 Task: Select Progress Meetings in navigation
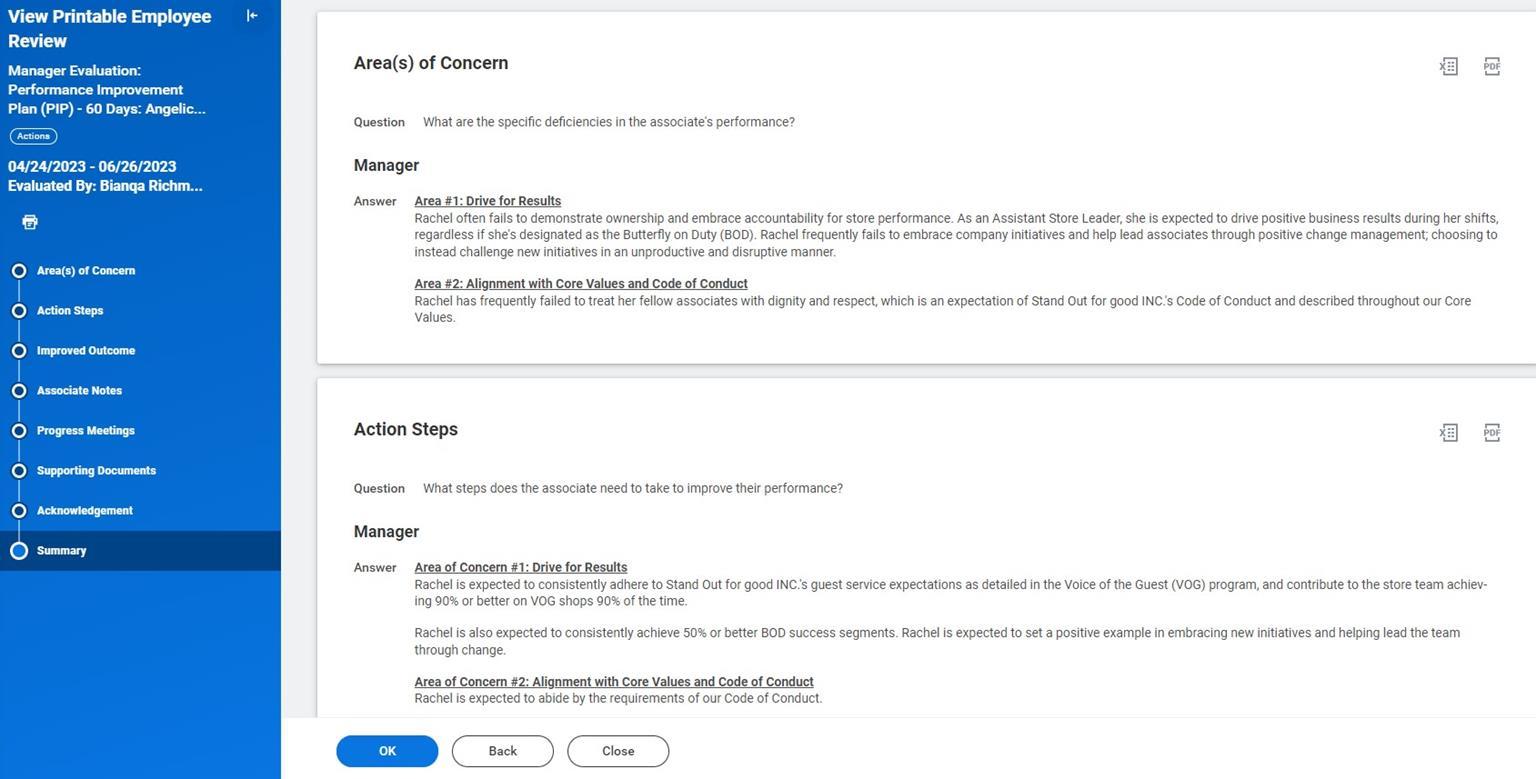tap(86, 431)
